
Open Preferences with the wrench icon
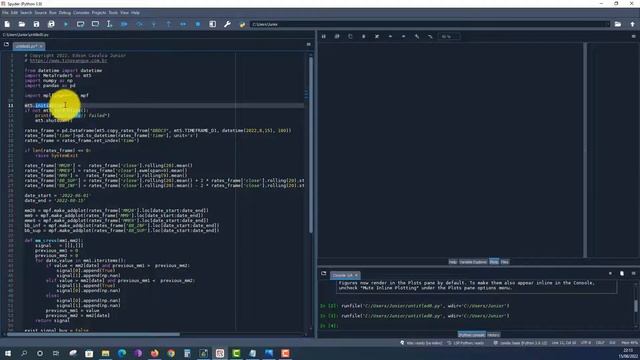pos(227,24)
